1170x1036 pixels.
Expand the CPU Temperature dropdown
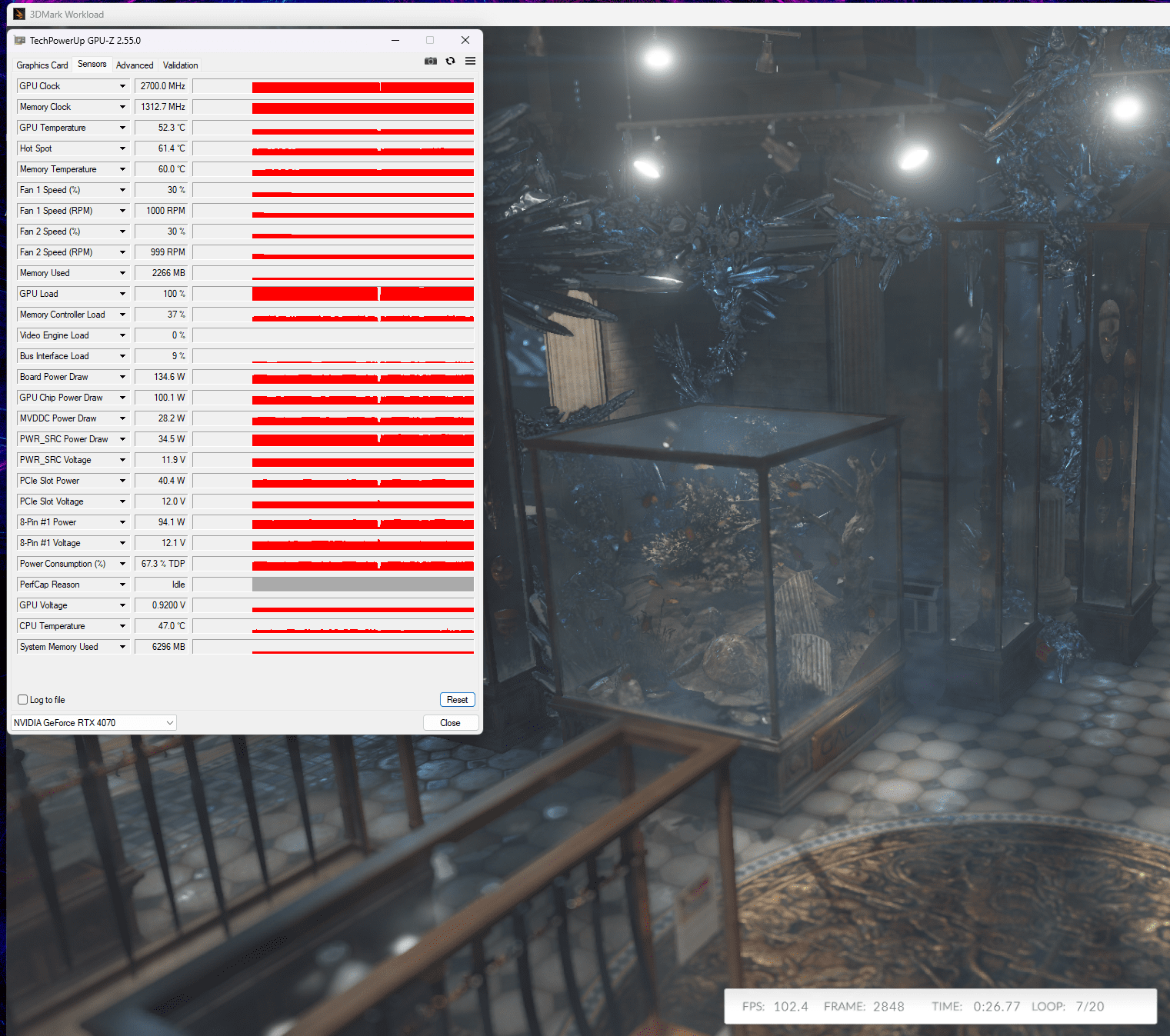pos(122,626)
